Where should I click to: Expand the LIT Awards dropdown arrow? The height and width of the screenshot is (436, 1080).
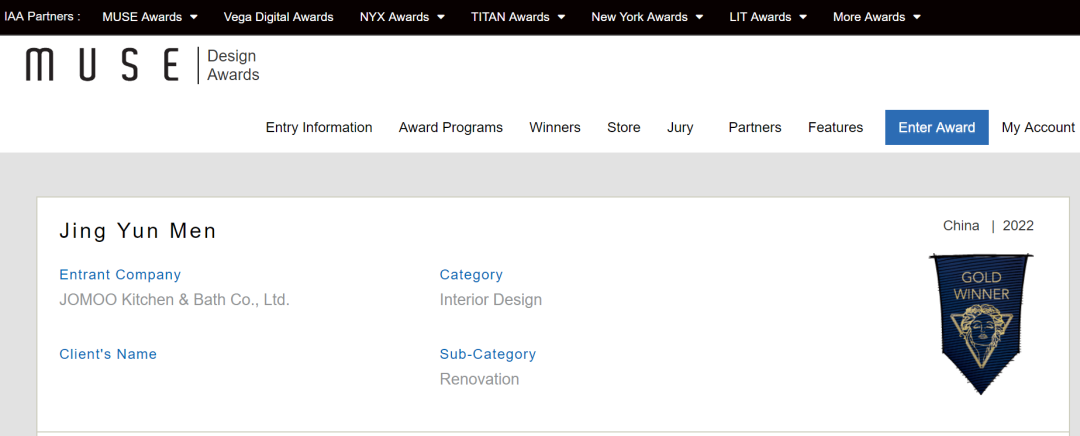coord(803,17)
